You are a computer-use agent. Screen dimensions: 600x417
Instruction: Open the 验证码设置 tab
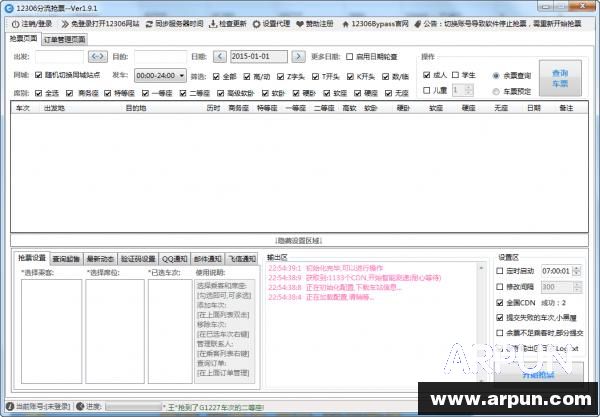pos(138,259)
